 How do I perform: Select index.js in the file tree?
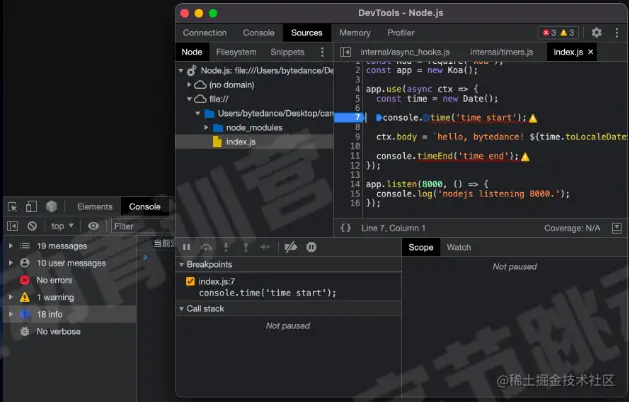coord(240,142)
